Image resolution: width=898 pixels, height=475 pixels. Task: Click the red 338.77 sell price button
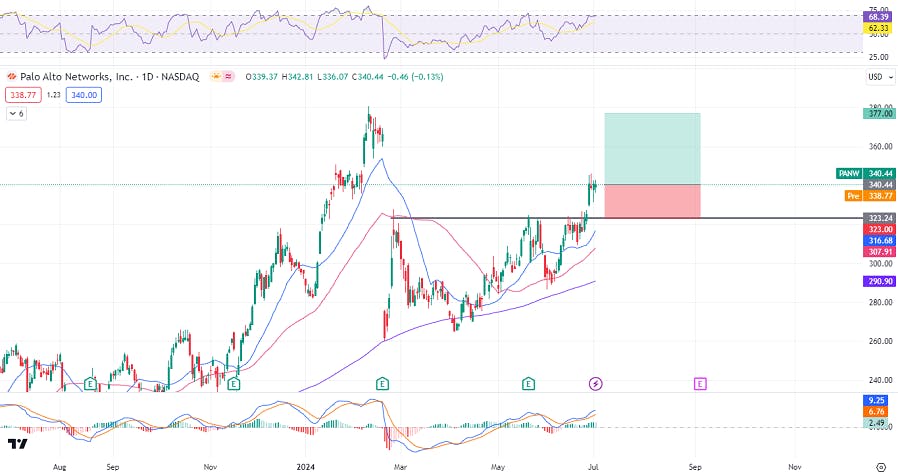(23, 95)
